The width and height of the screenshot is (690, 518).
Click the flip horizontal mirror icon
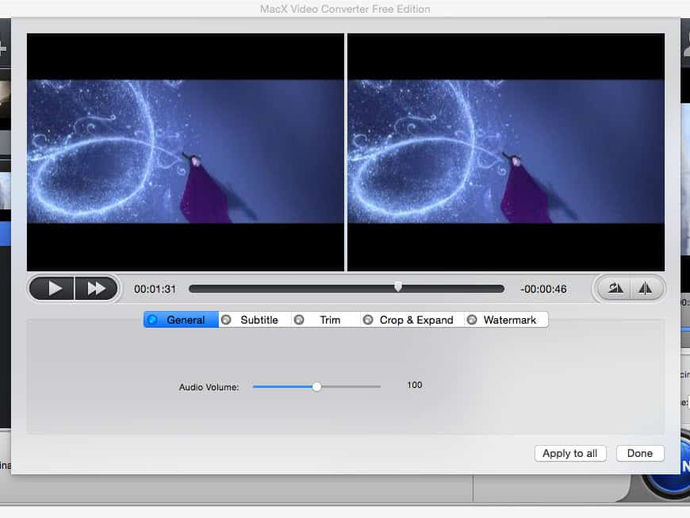pos(646,289)
